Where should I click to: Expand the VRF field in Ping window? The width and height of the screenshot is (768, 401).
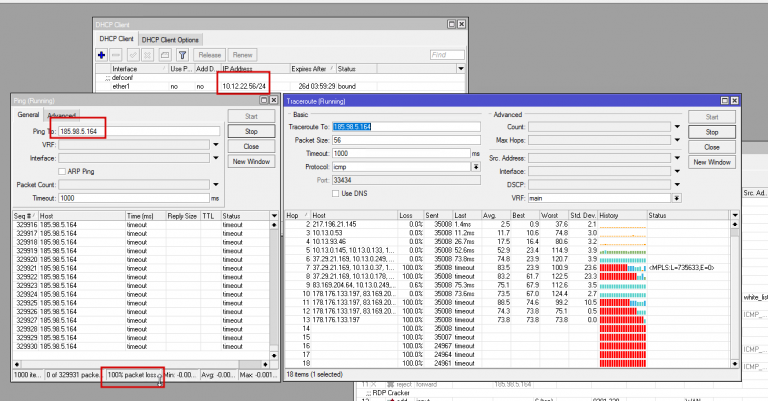click(x=216, y=145)
